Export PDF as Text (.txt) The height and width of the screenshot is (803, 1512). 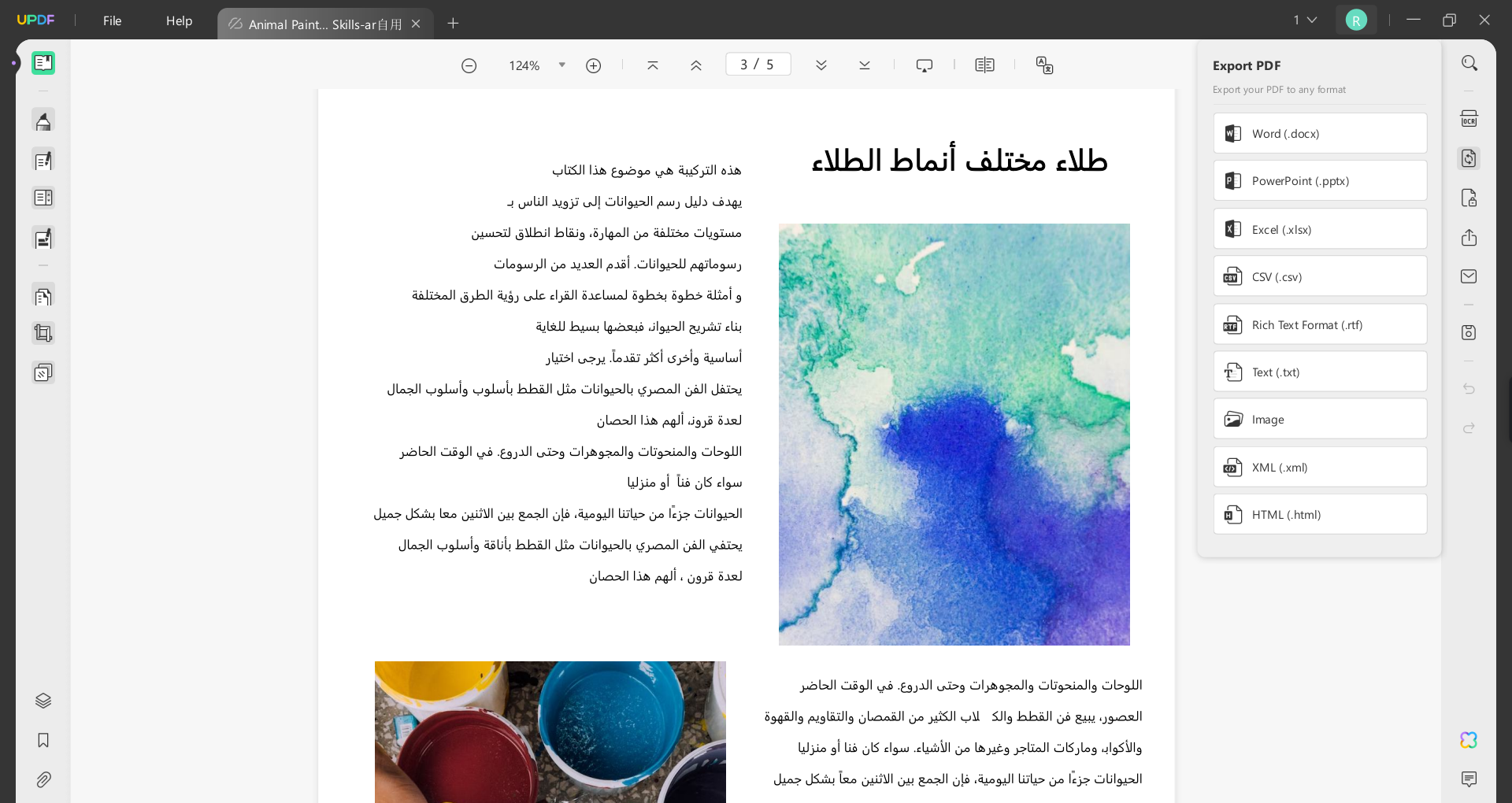pyautogui.click(x=1320, y=372)
